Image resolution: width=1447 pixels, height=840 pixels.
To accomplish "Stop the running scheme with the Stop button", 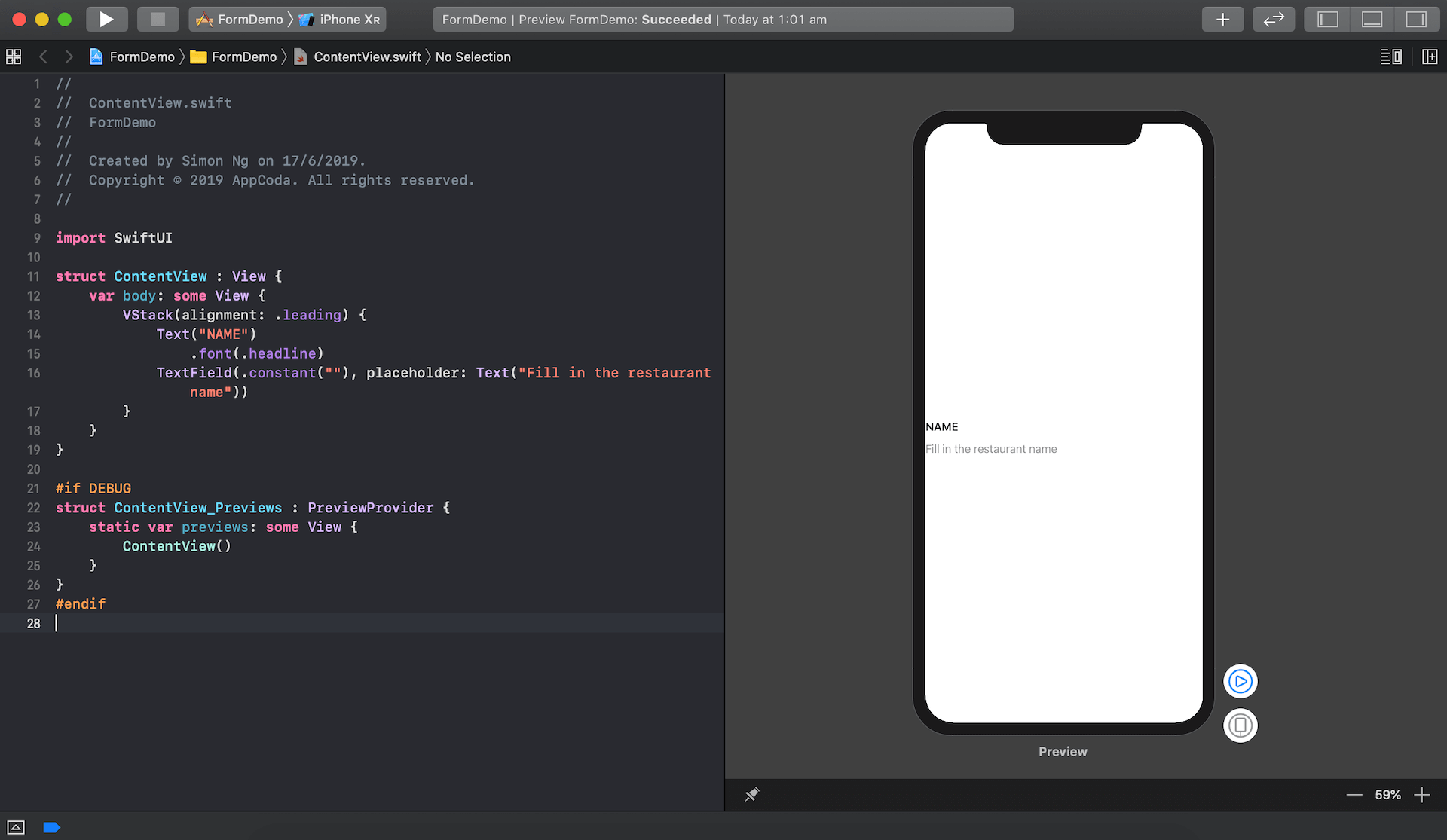I will tap(158, 19).
